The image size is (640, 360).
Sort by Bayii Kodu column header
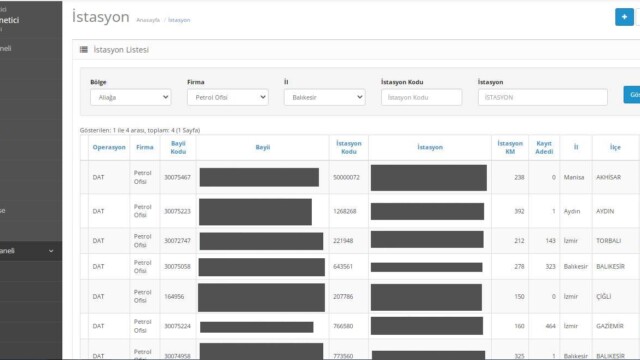click(x=178, y=147)
